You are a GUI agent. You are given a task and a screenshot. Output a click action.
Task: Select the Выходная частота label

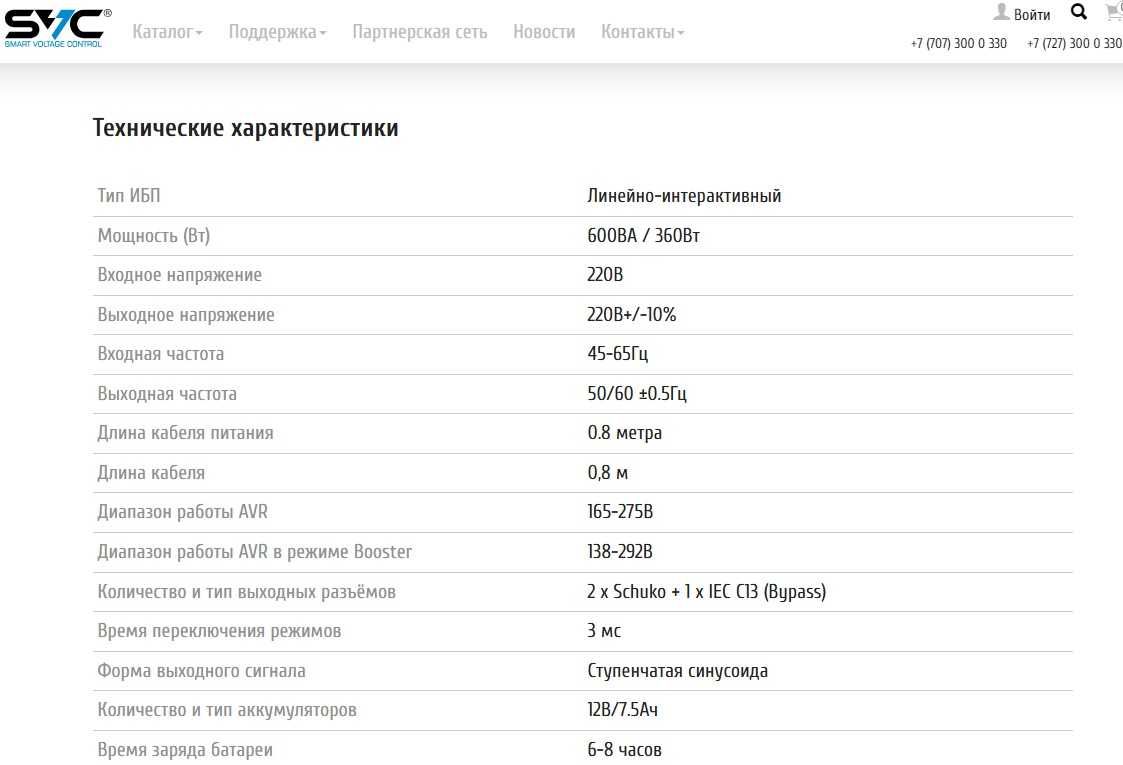167,394
